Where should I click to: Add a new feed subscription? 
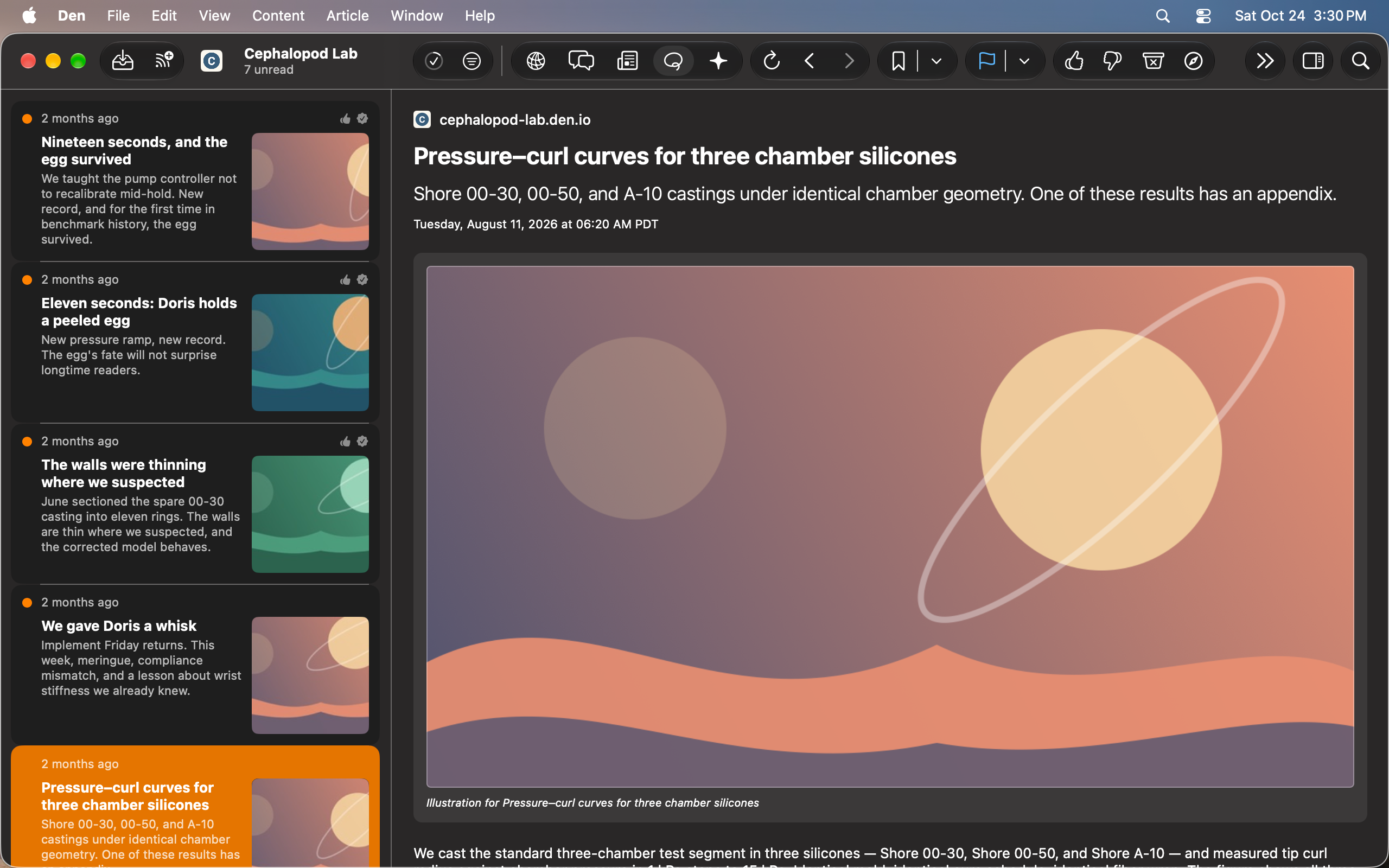coord(165,61)
